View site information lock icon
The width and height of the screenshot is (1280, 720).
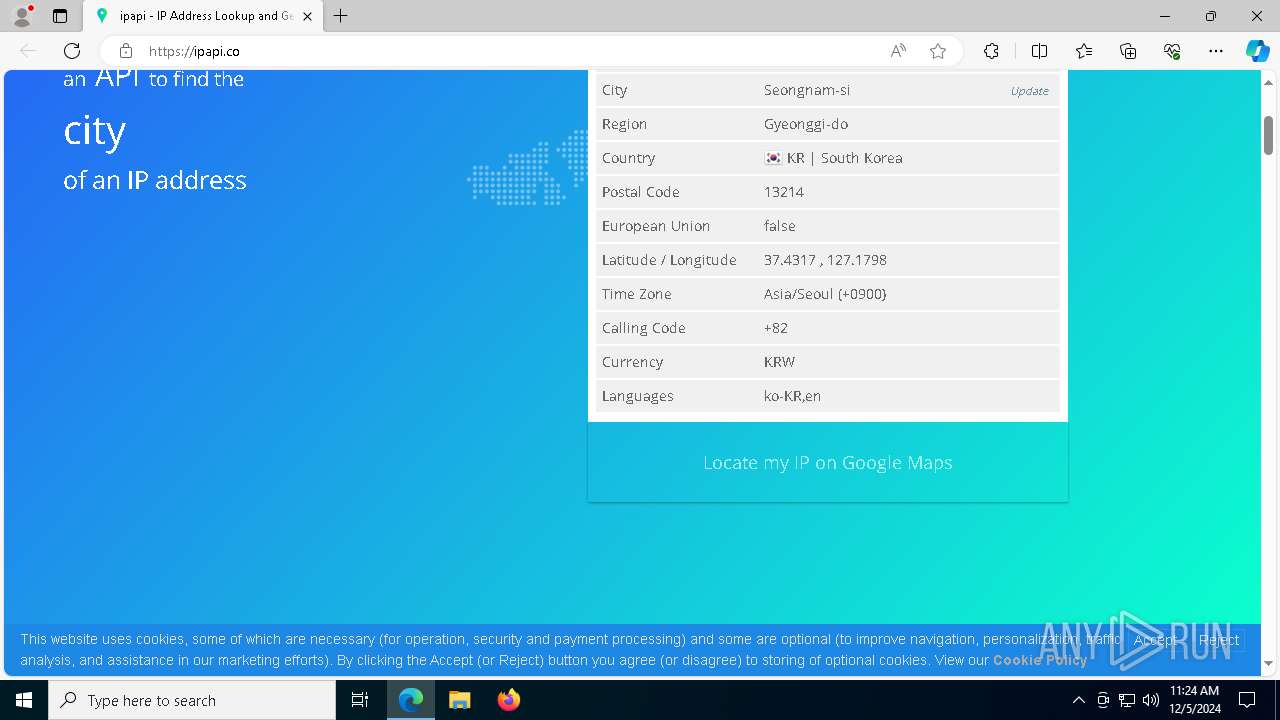pos(126,51)
